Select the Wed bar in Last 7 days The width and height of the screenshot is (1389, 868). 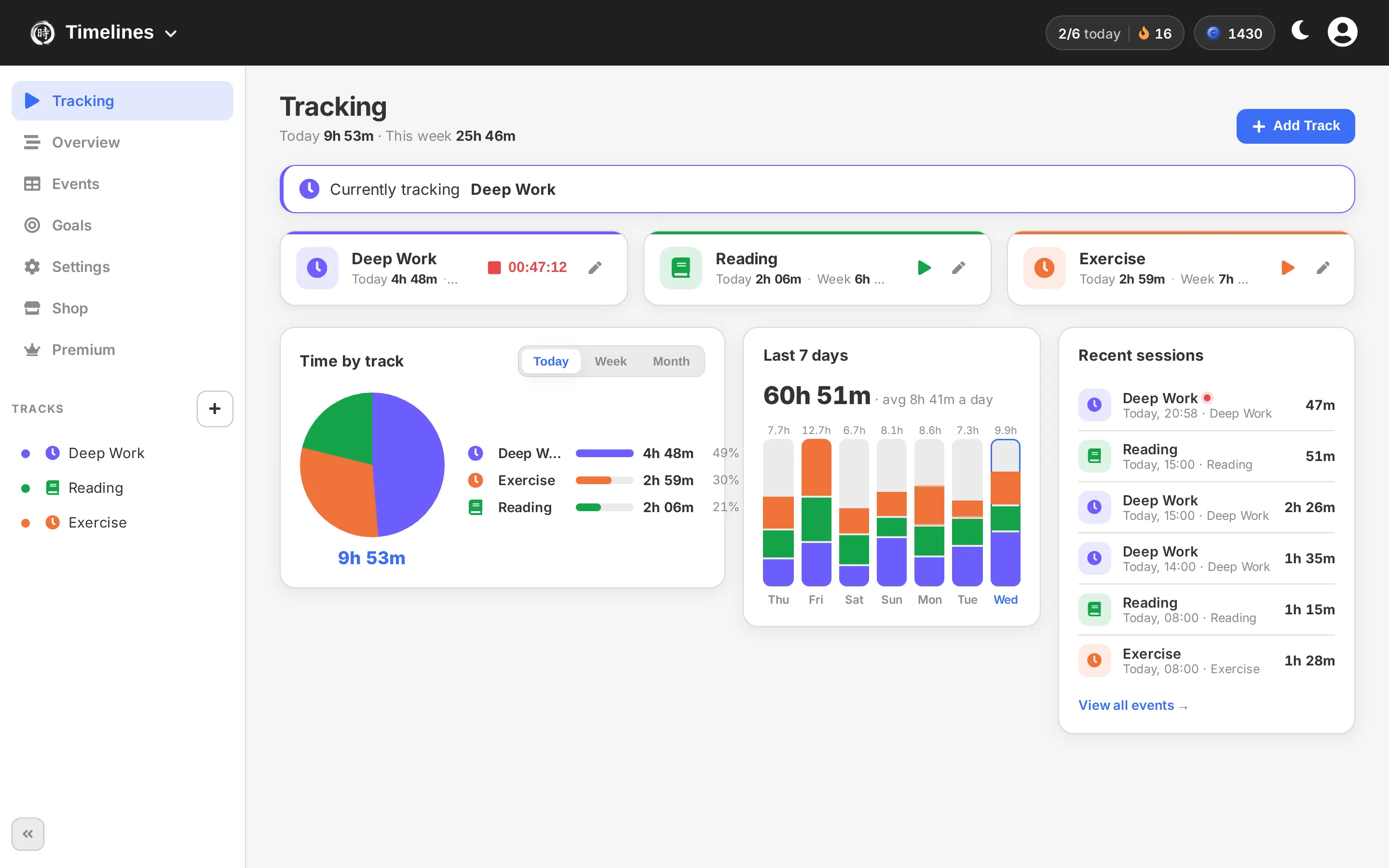1005,512
